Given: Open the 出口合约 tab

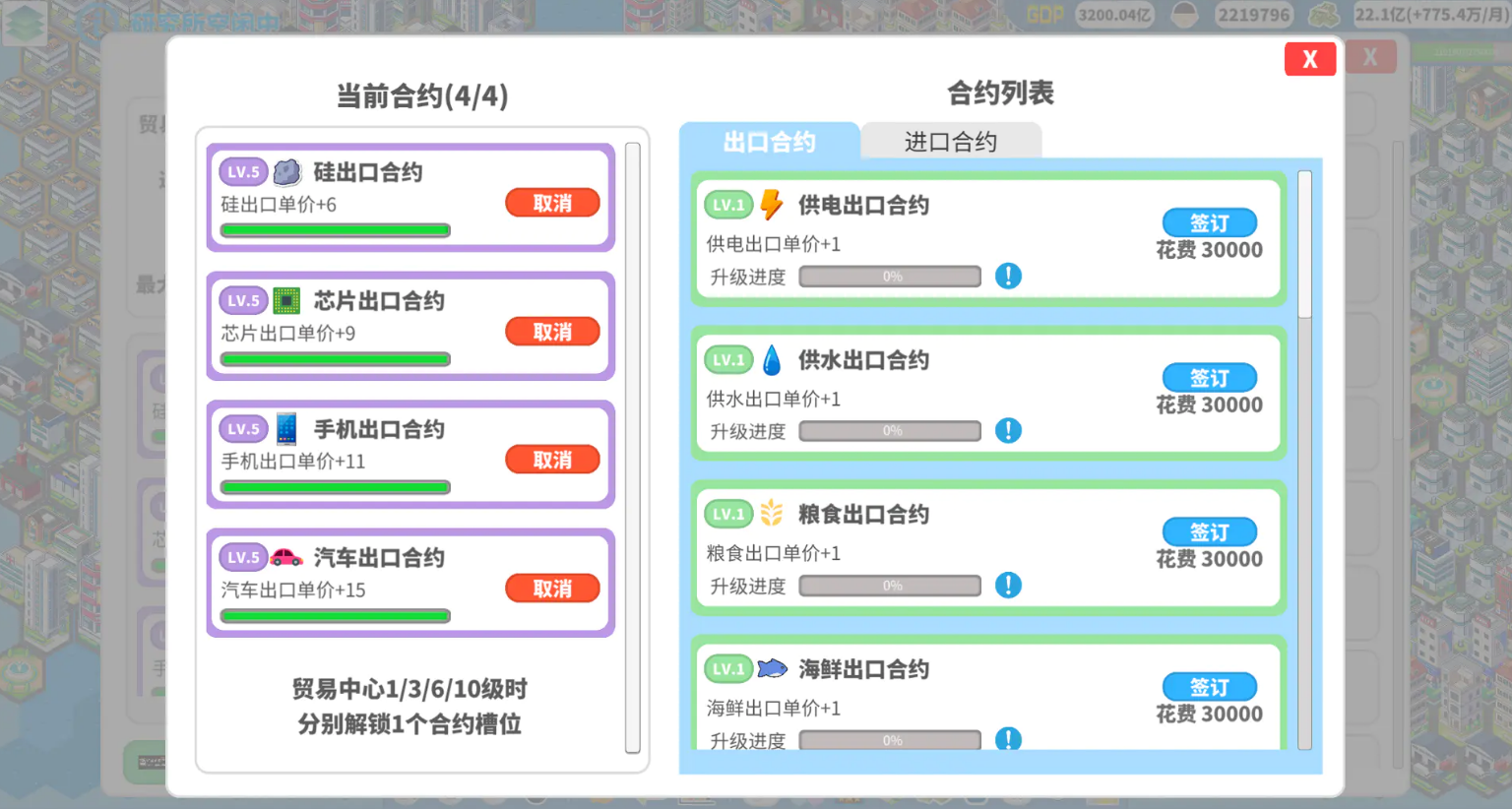Looking at the screenshot, I should (x=771, y=142).
